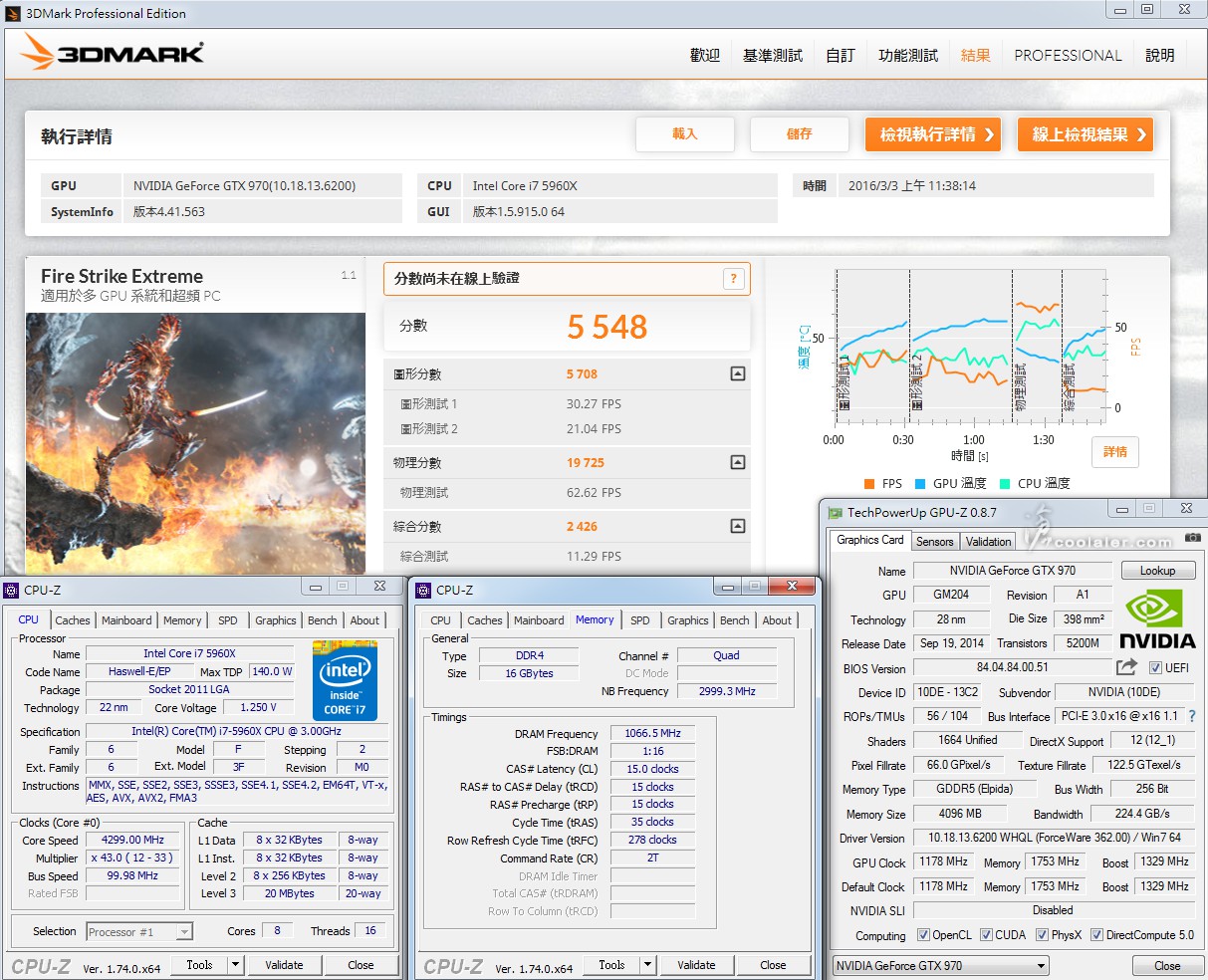Click the overall score 5 548
This screenshot has width=1208, height=980.
[607, 327]
